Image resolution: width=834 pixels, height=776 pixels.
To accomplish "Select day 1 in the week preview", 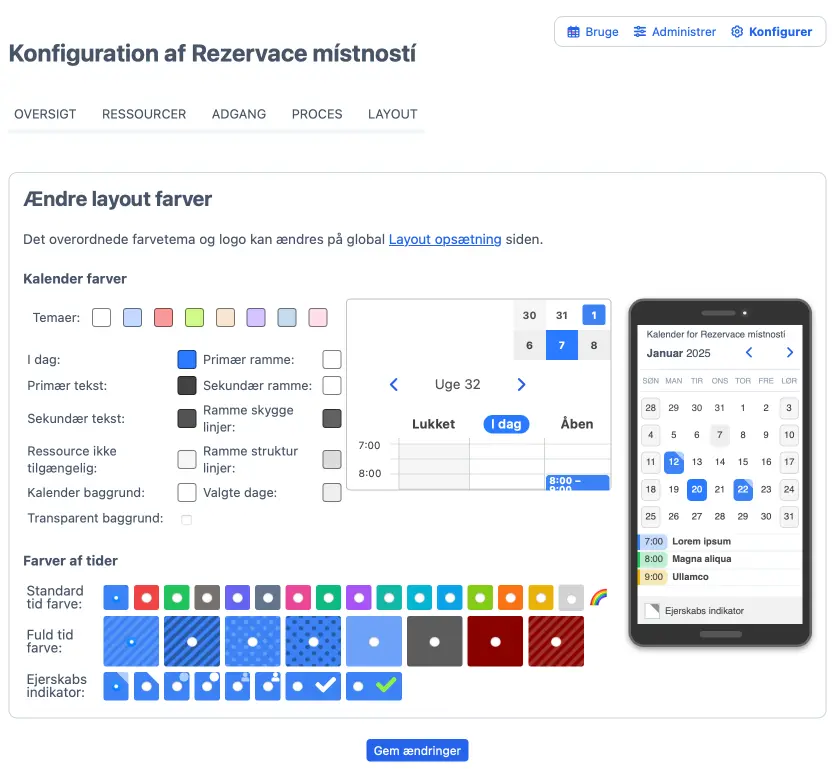I will tap(594, 315).
